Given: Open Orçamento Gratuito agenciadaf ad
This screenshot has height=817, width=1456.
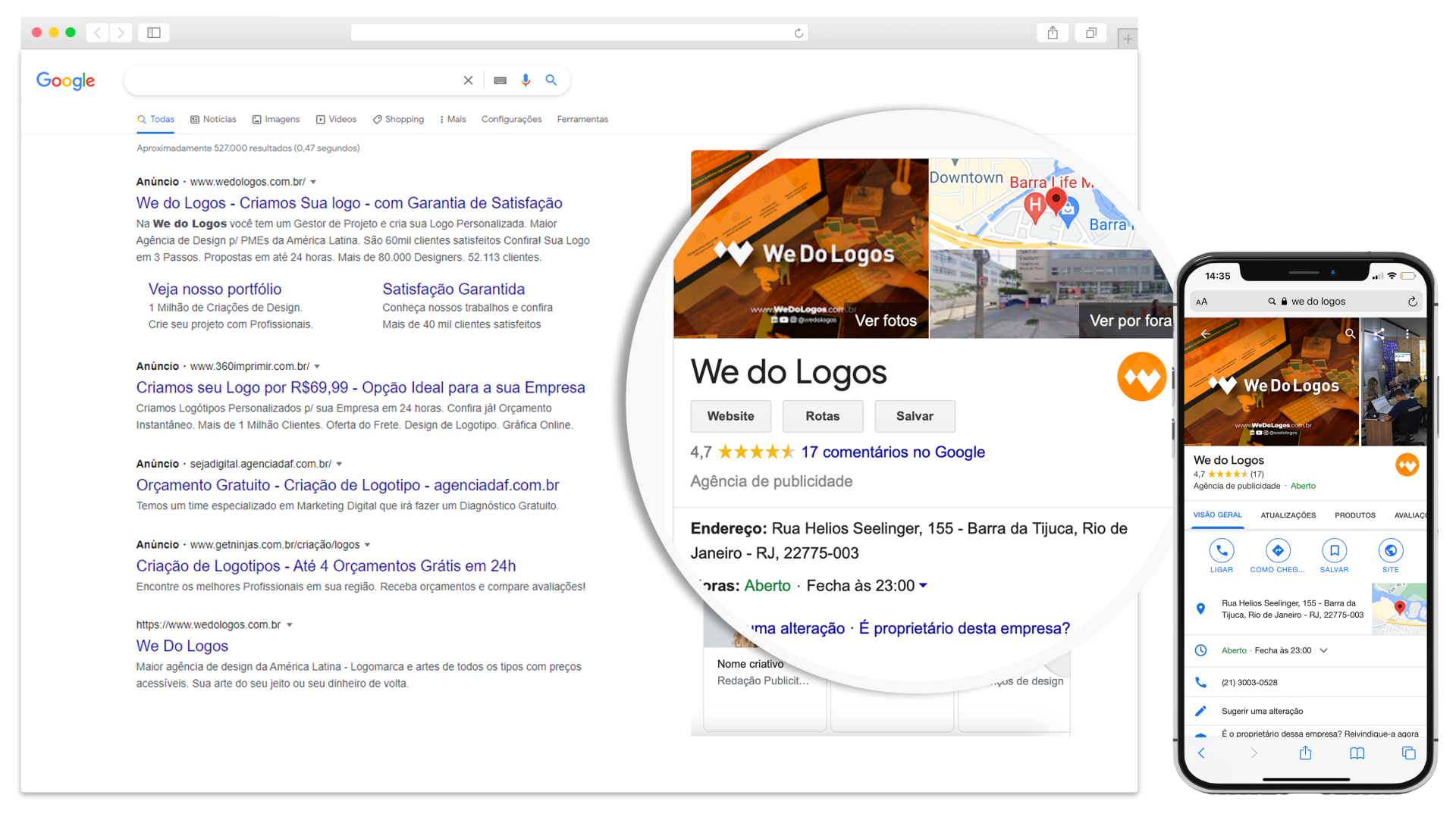Looking at the screenshot, I should tap(348, 485).
